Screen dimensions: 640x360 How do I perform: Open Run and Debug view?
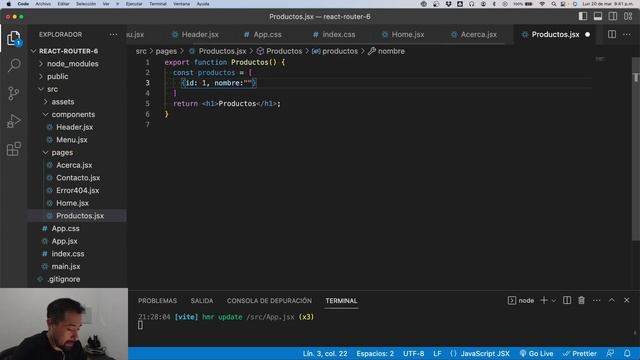pos(14,121)
